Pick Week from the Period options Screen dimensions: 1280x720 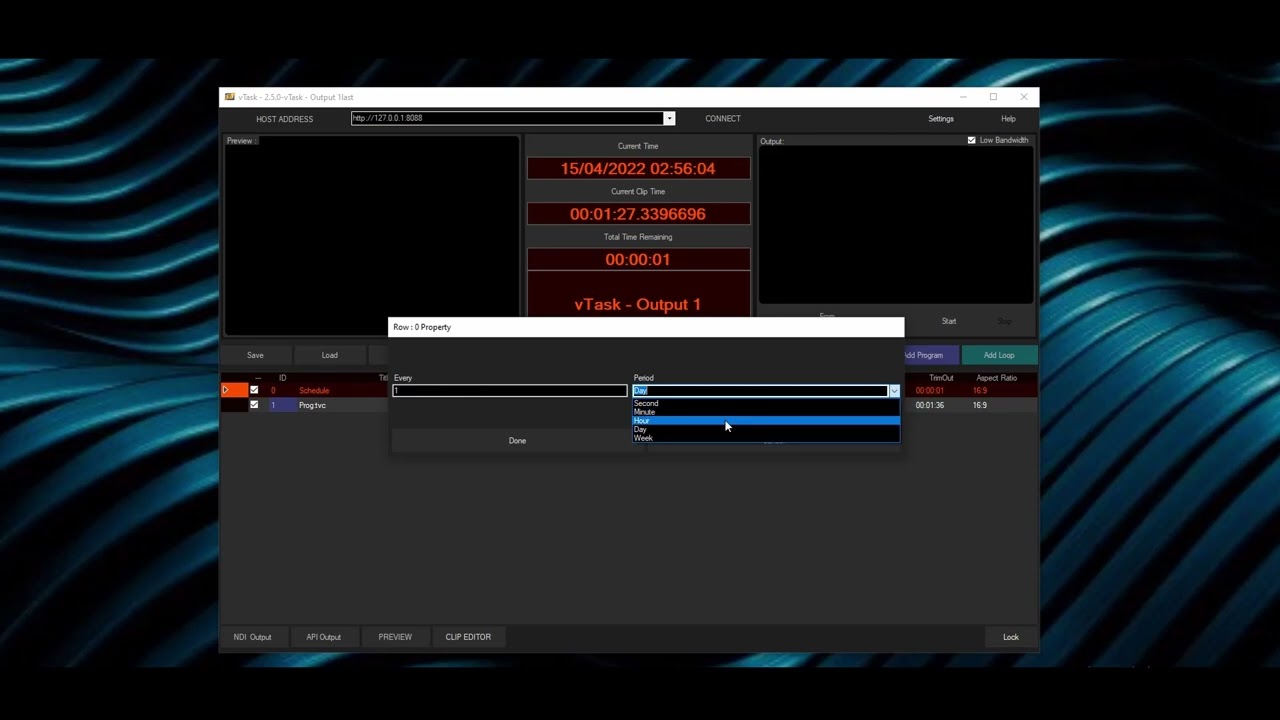766,438
